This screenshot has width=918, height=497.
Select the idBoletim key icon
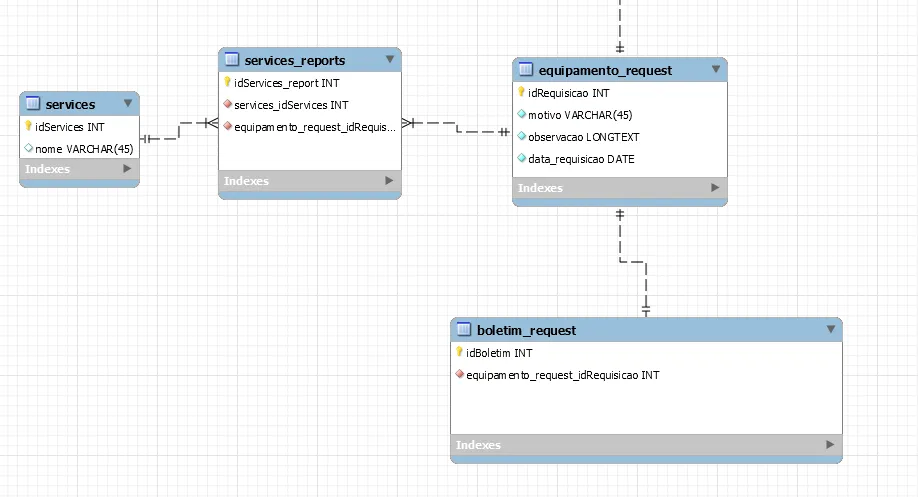(x=459, y=352)
